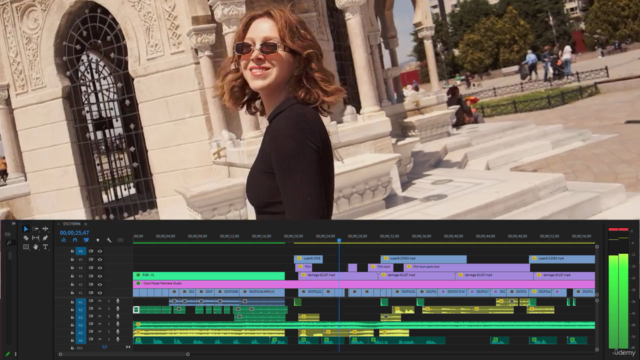The width and height of the screenshot is (640, 360).
Task: Hide track V2 output with the eye icon
Action: [100, 284]
